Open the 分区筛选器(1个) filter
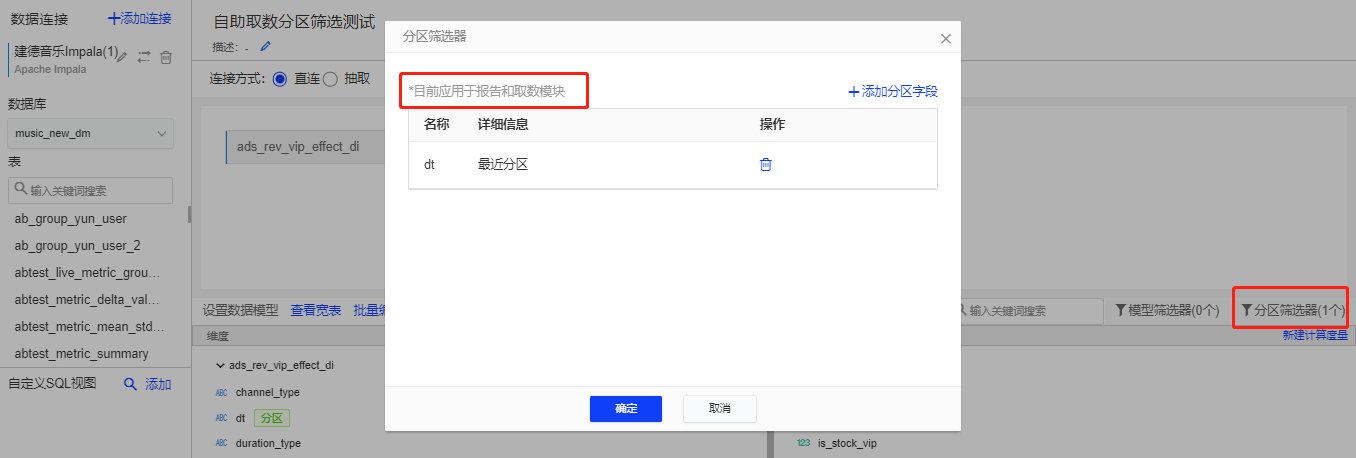This screenshot has width=1356, height=458. click(1288, 311)
